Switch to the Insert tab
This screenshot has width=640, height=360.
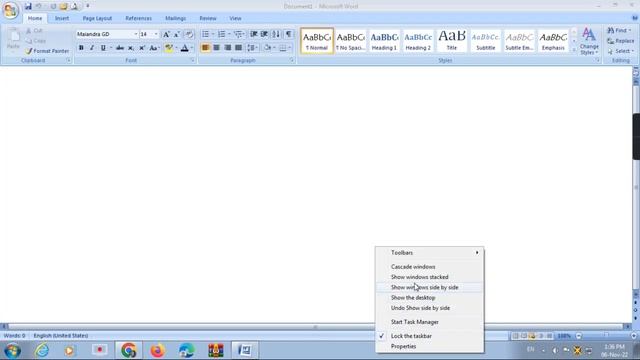pos(62,18)
